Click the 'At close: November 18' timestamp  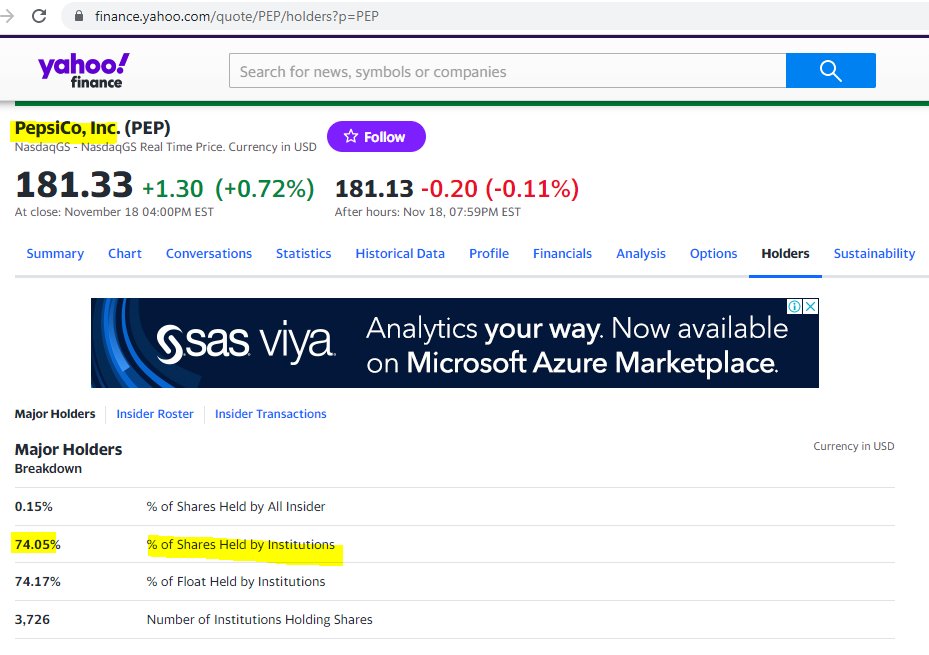114,212
